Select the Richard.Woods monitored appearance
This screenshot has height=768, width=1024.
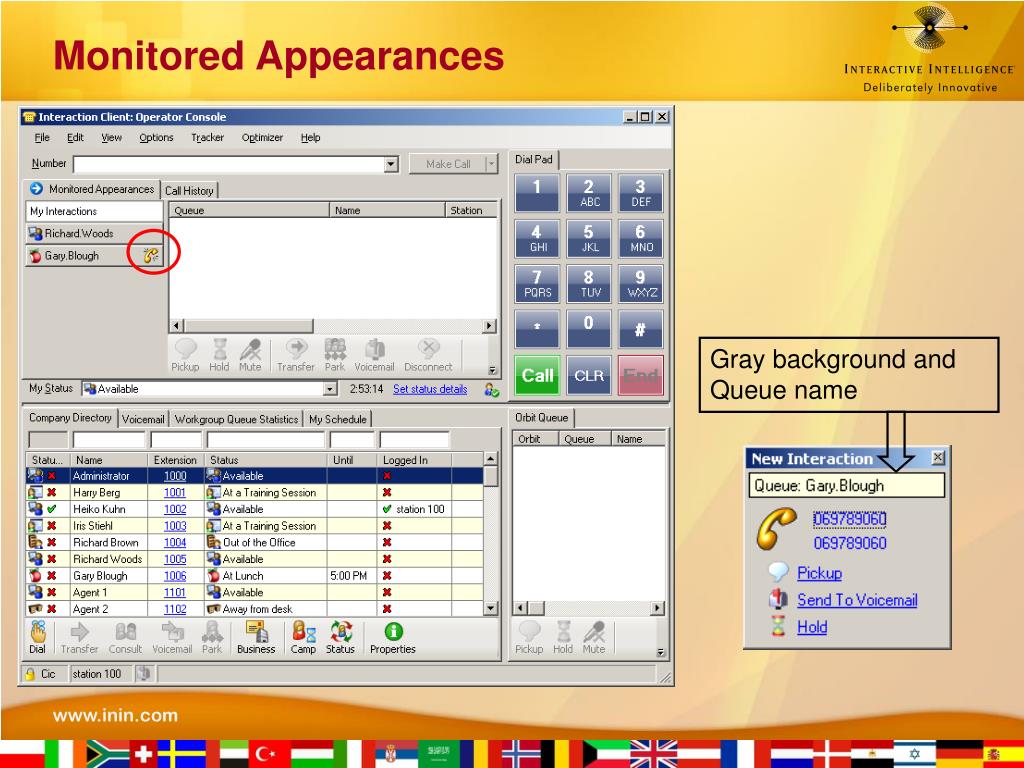click(x=94, y=233)
